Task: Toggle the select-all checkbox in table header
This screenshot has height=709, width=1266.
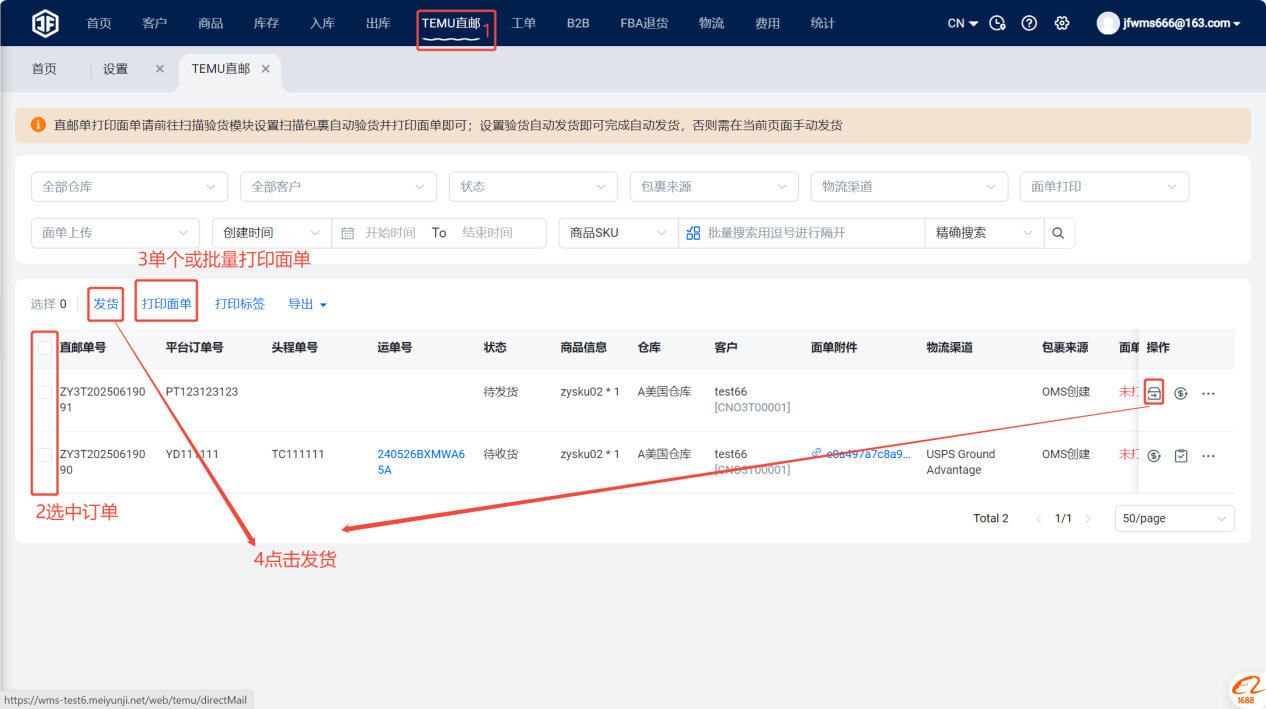Action: pos(45,348)
